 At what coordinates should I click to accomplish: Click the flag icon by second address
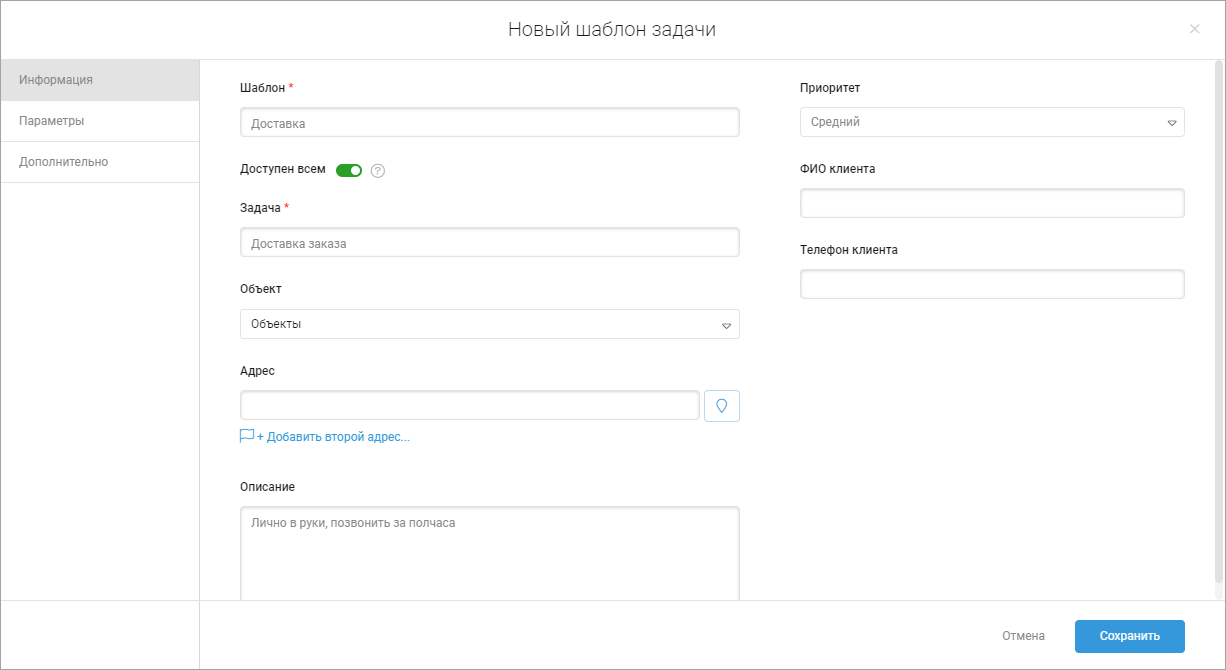click(x=247, y=437)
